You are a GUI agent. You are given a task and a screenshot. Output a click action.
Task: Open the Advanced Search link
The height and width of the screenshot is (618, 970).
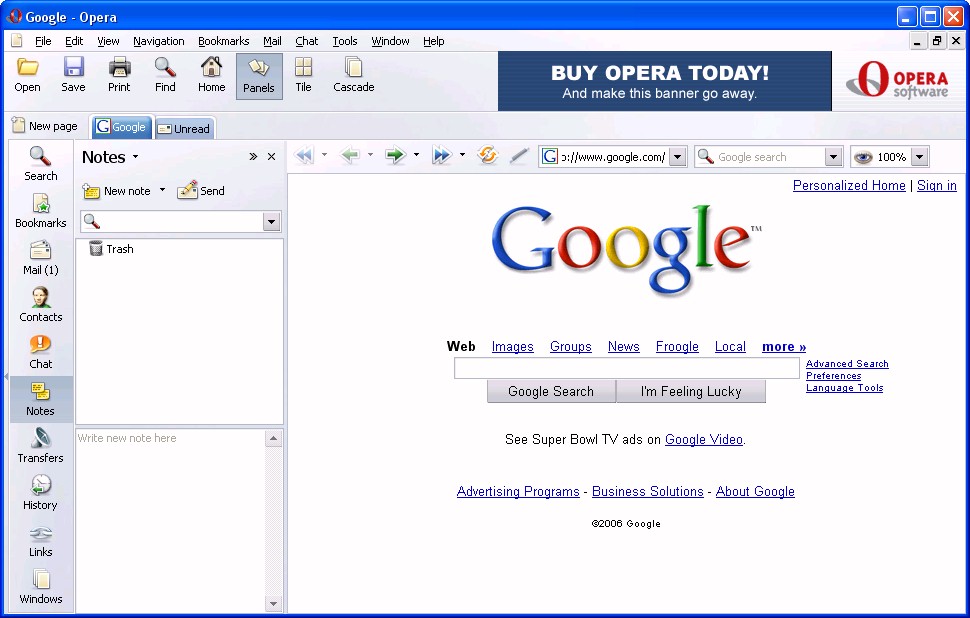coord(847,364)
